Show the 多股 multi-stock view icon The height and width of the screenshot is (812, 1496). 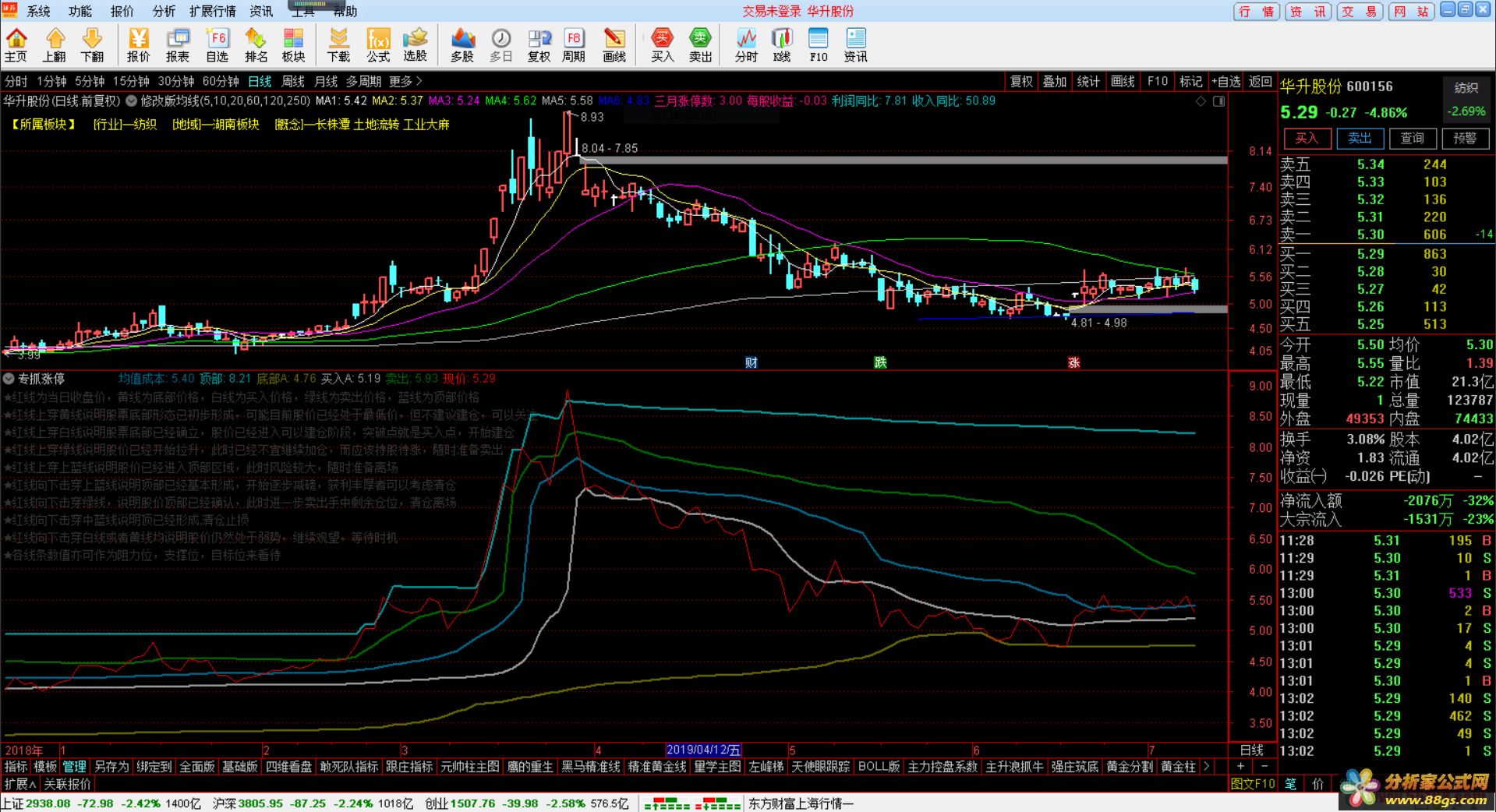coord(462,45)
